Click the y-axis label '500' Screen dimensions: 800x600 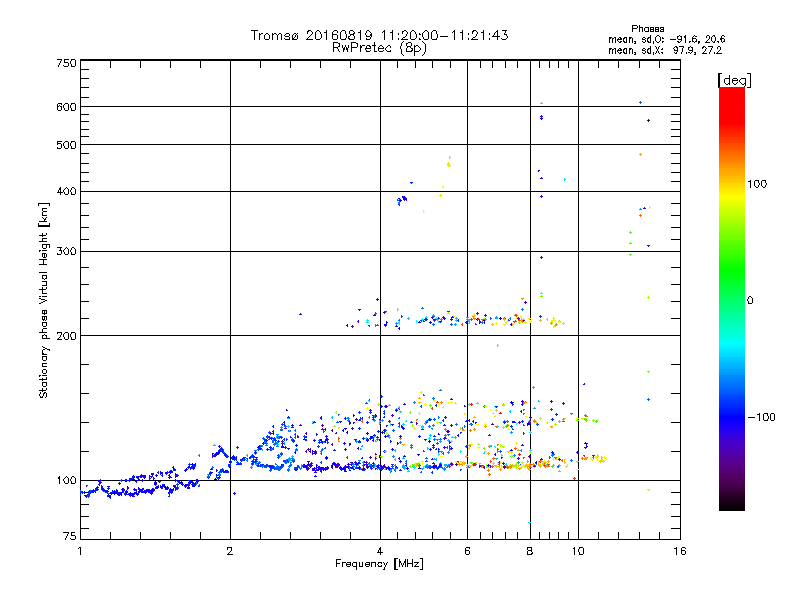[x=66, y=145]
